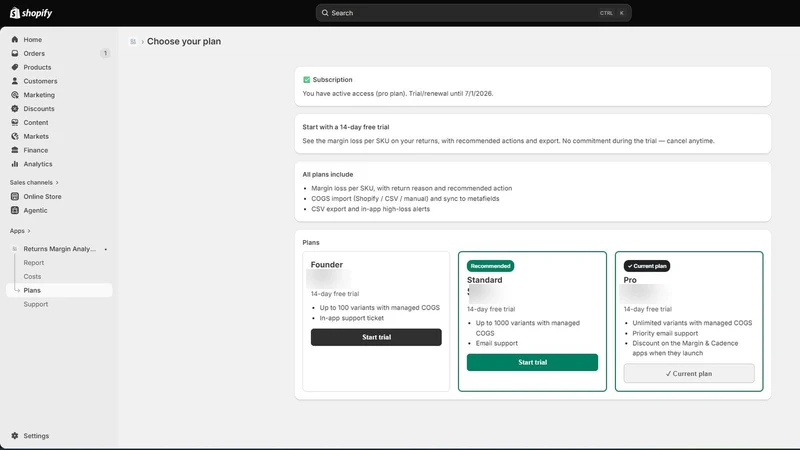Click the Online Store icon
This screenshot has width=800, height=450.
(15, 196)
